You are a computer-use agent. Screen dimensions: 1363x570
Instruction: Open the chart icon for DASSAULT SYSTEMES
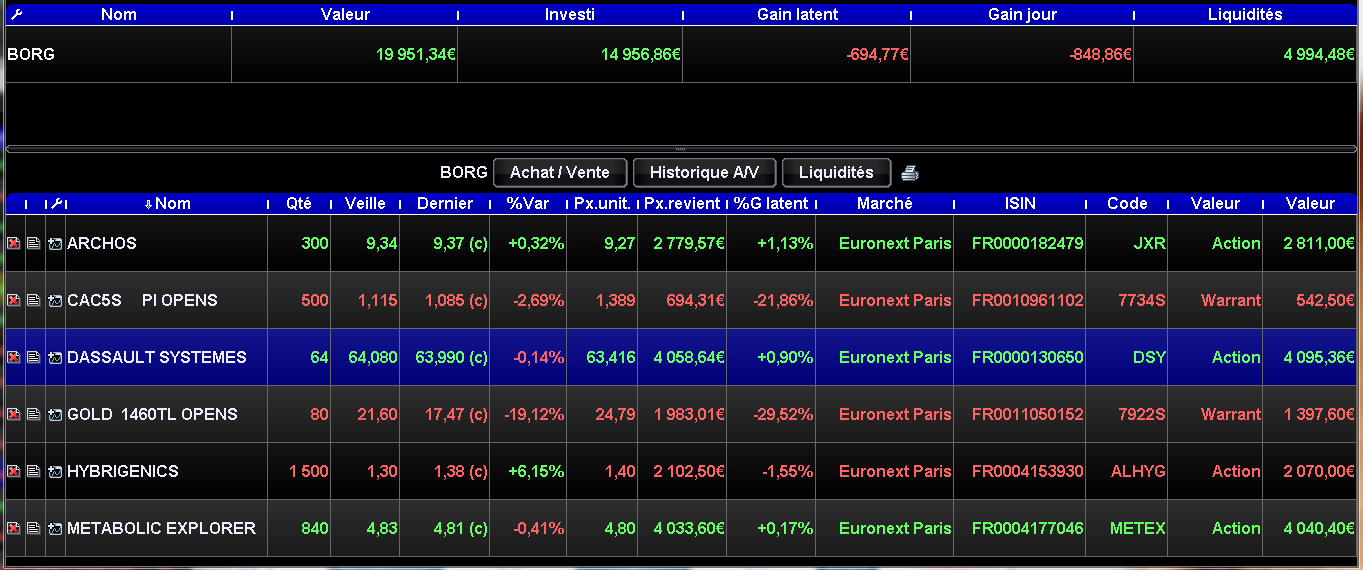point(55,357)
